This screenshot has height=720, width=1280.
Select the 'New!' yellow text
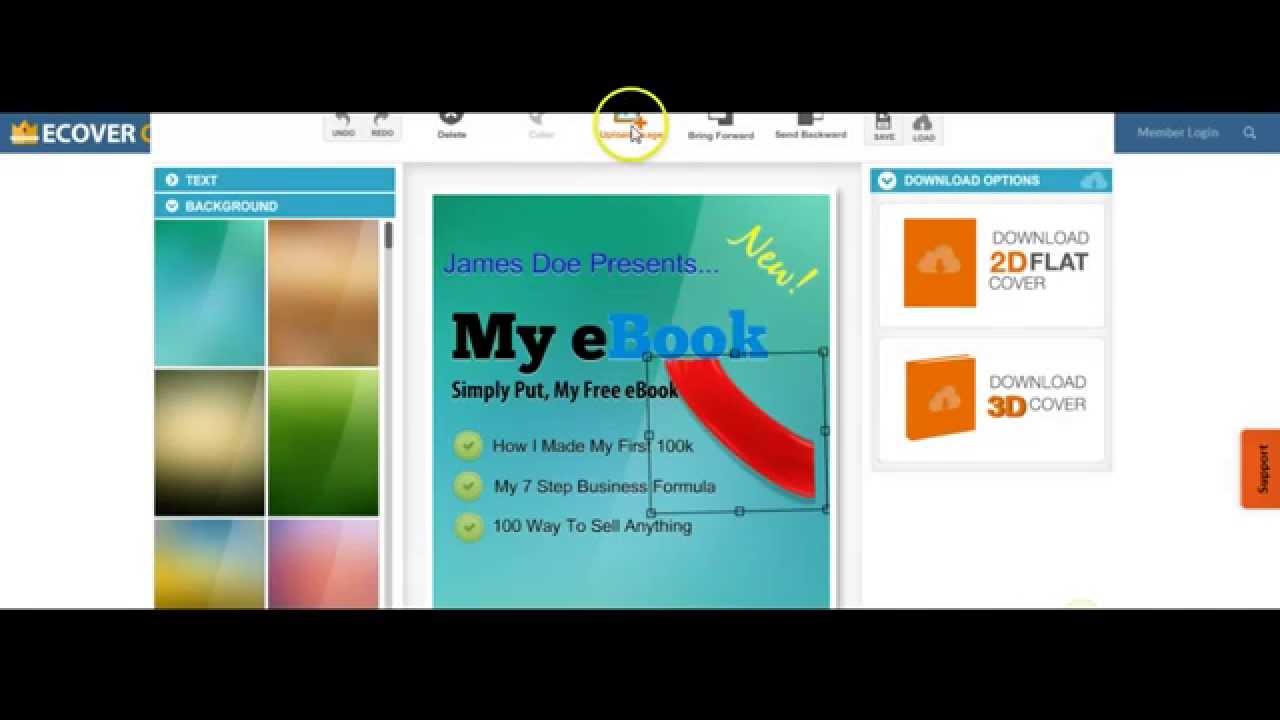[772, 258]
